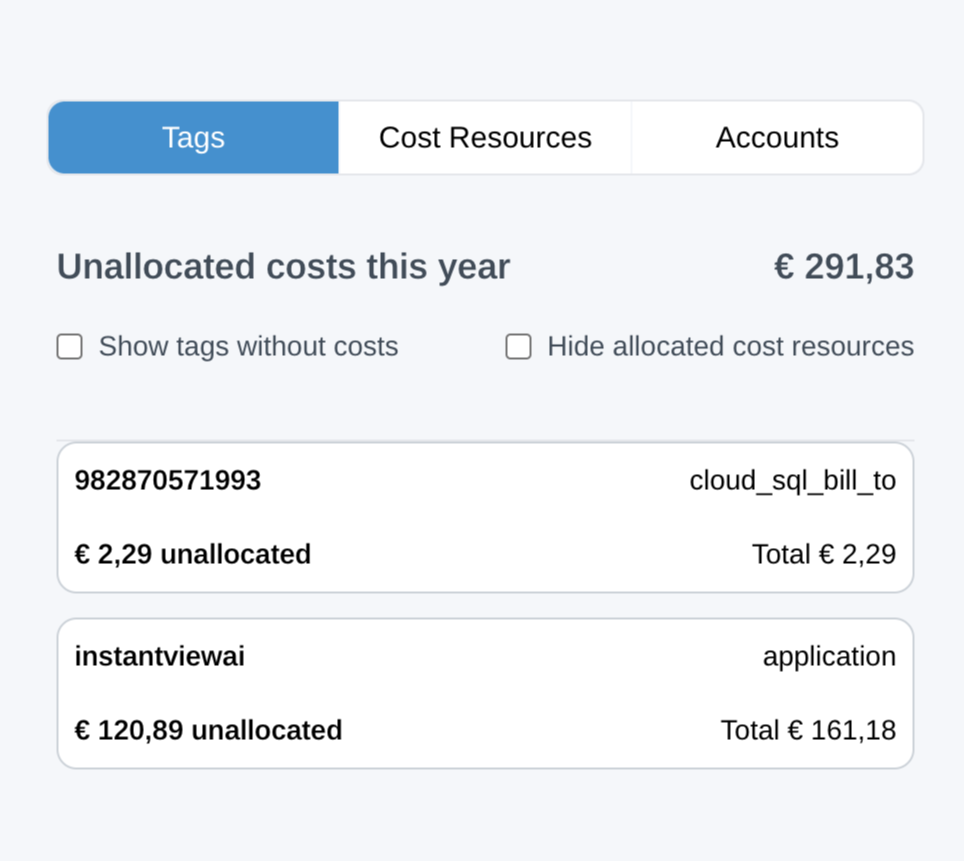Click the application tag key label

click(x=829, y=657)
